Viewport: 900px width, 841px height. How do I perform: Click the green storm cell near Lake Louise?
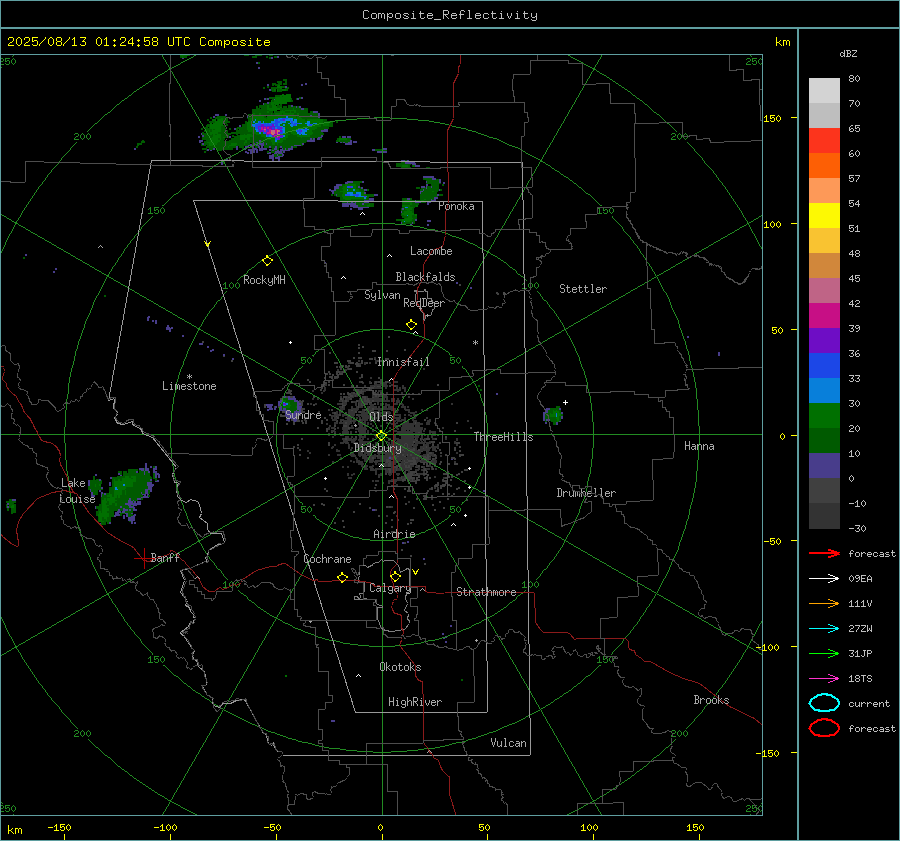(125, 494)
